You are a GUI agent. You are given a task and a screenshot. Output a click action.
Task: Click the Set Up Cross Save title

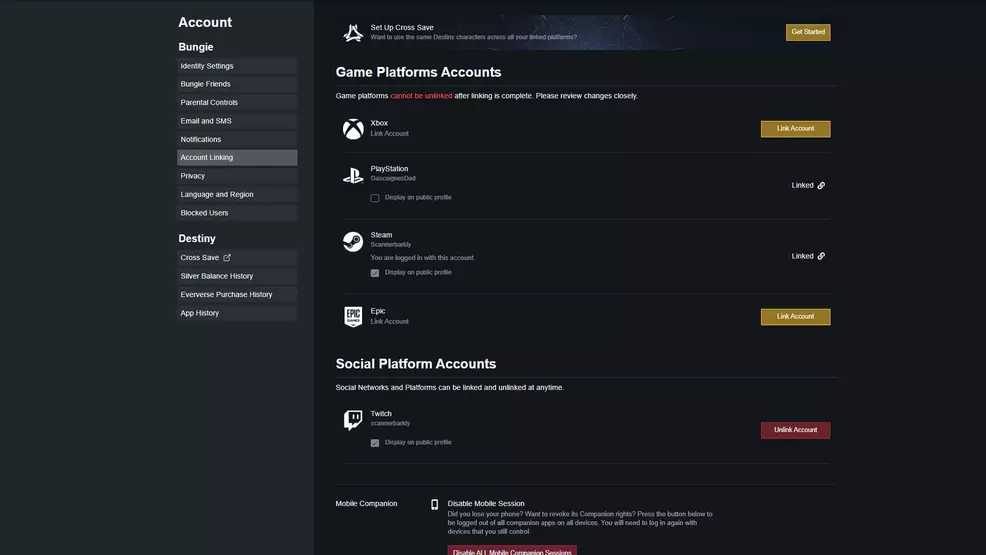[402, 28]
